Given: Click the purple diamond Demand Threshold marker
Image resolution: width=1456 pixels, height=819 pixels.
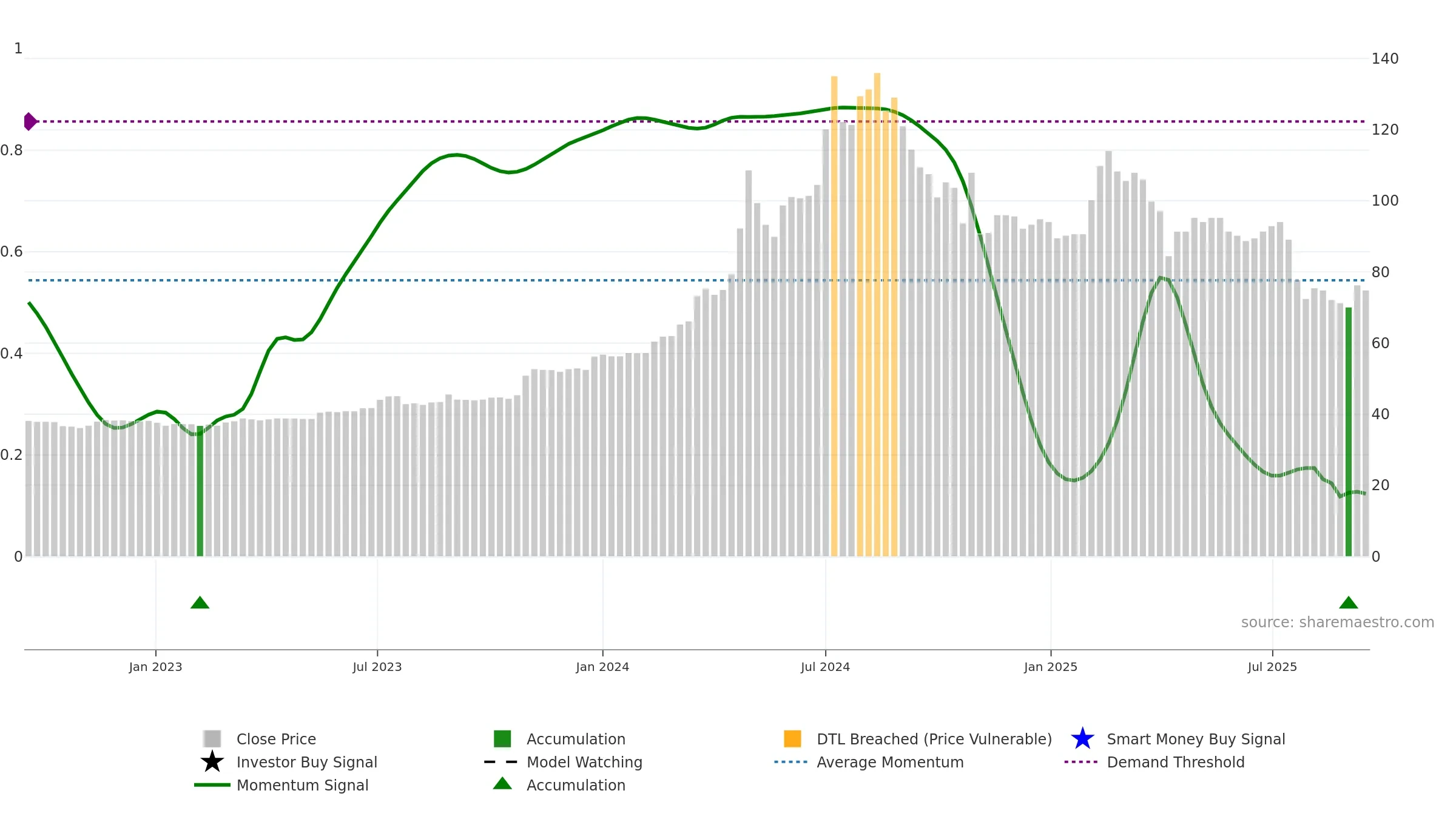Looking at the screenshot, I should 30,121.
